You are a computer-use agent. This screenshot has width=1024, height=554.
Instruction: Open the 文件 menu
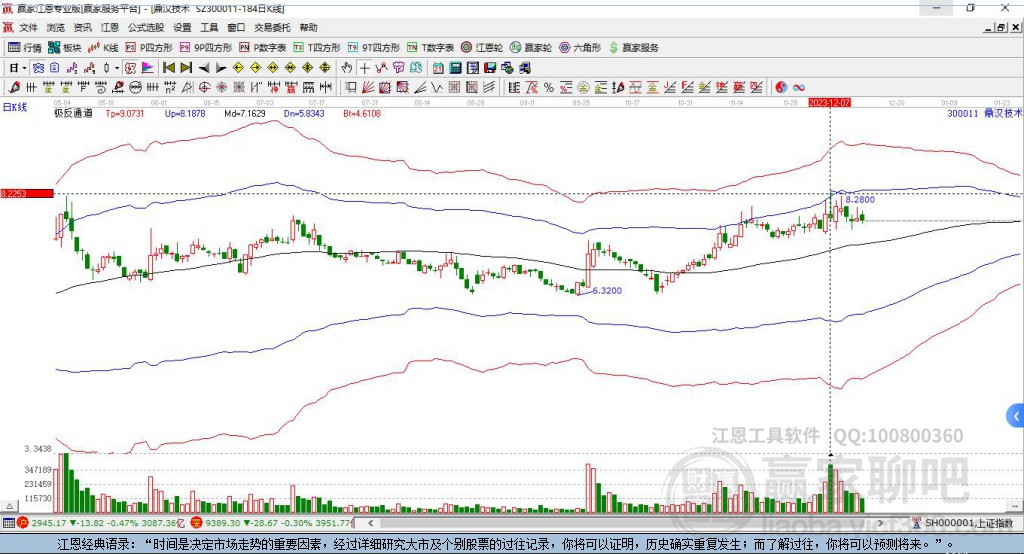coord(28,27)
